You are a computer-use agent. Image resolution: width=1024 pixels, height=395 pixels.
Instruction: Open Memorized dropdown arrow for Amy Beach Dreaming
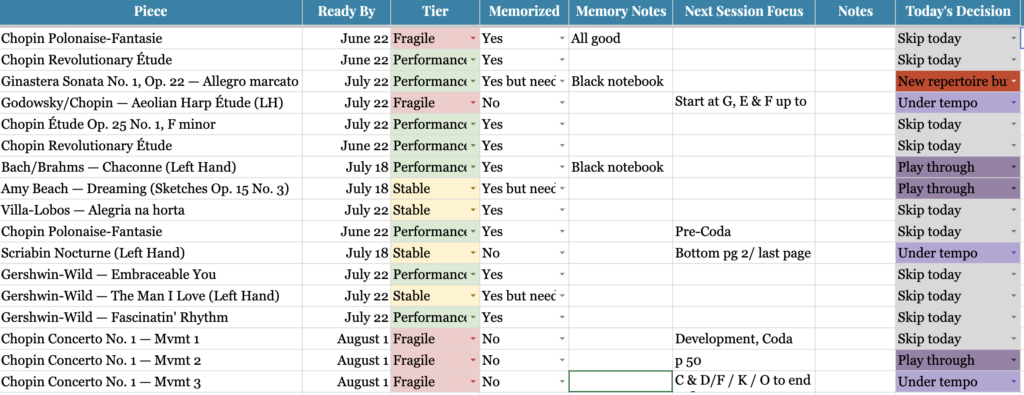pos(562,189)
